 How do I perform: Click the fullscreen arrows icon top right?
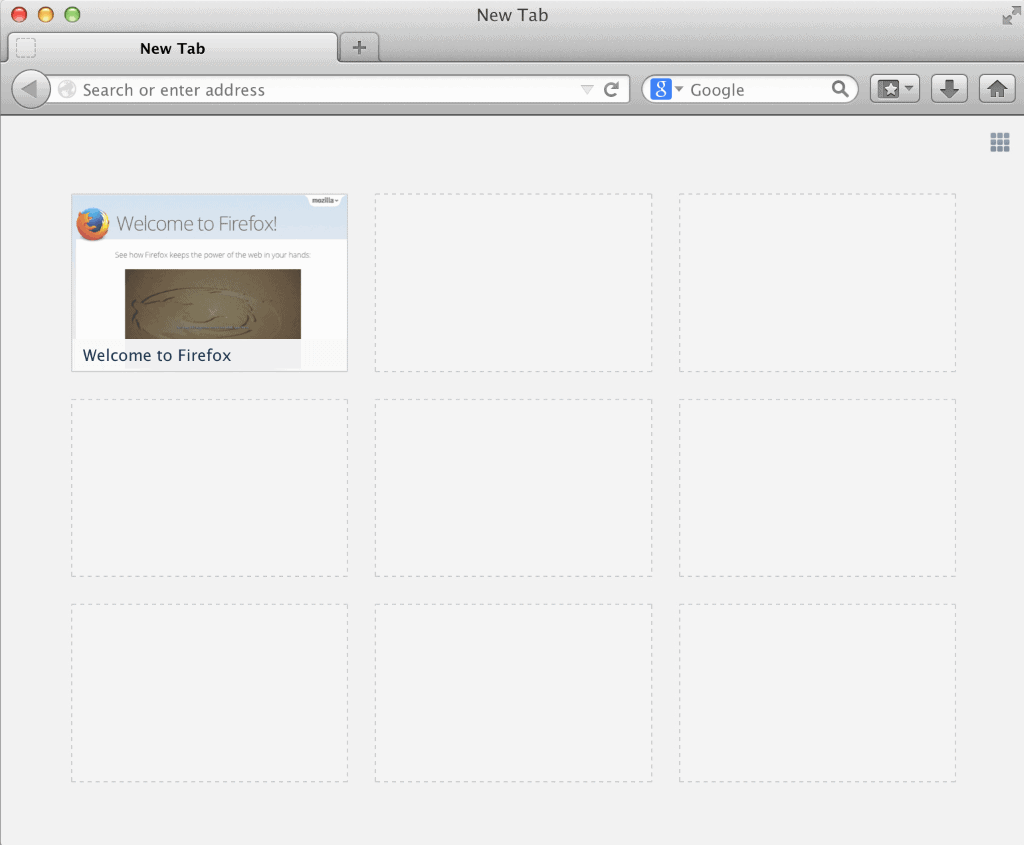[1011, 15]
